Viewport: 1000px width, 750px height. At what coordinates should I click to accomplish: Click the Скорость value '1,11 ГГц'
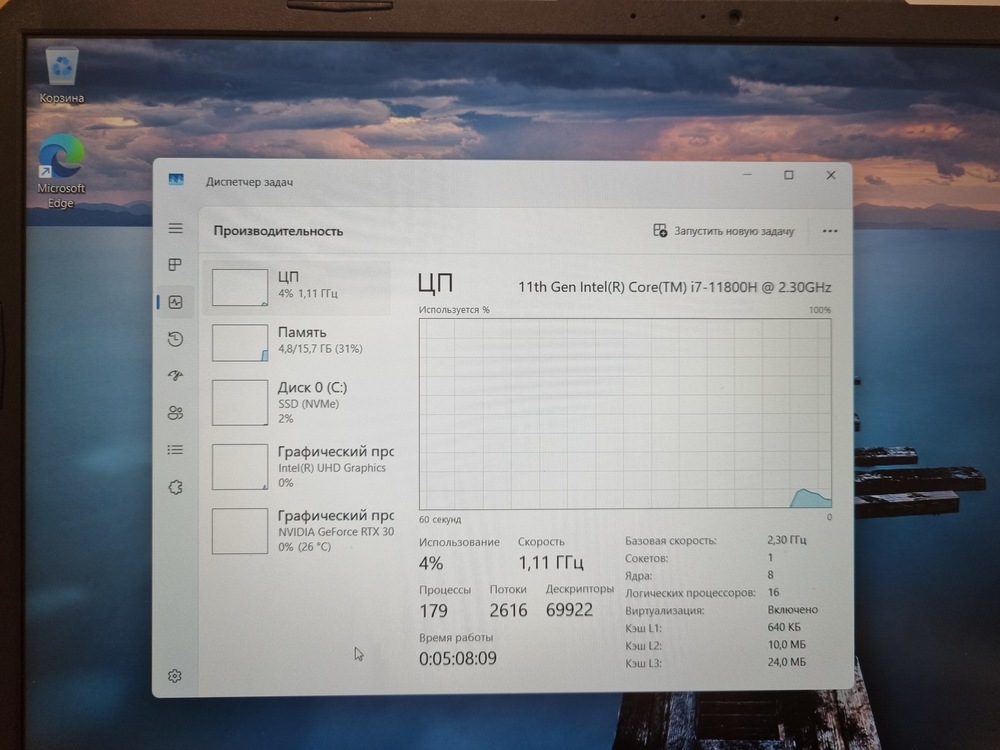tap(551, 562)
